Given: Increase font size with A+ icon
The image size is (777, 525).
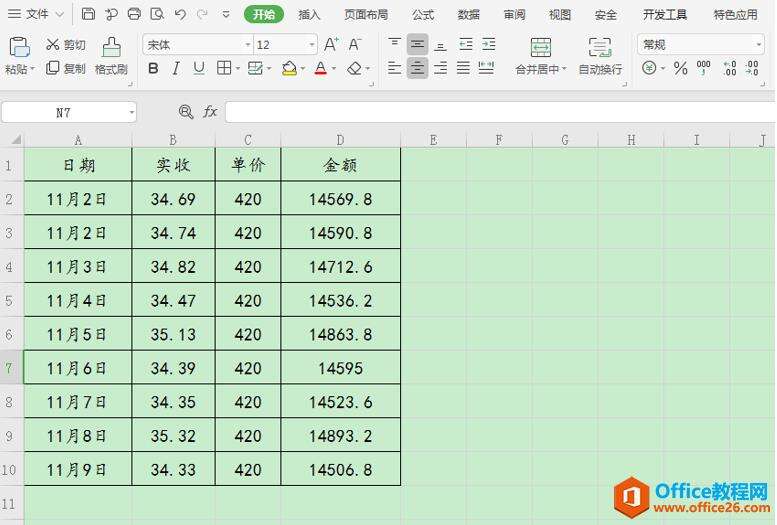Looking at the screenshot, I should [x=331, y=45].
